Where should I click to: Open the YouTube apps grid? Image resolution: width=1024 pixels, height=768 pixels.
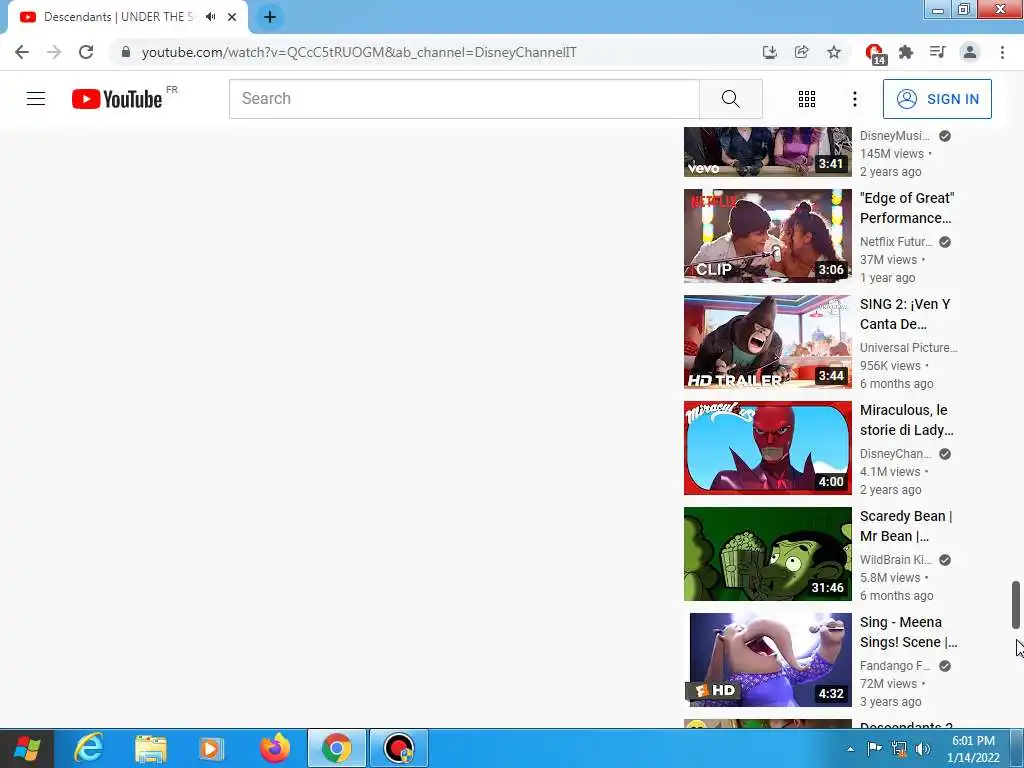[x=807, y=99]
